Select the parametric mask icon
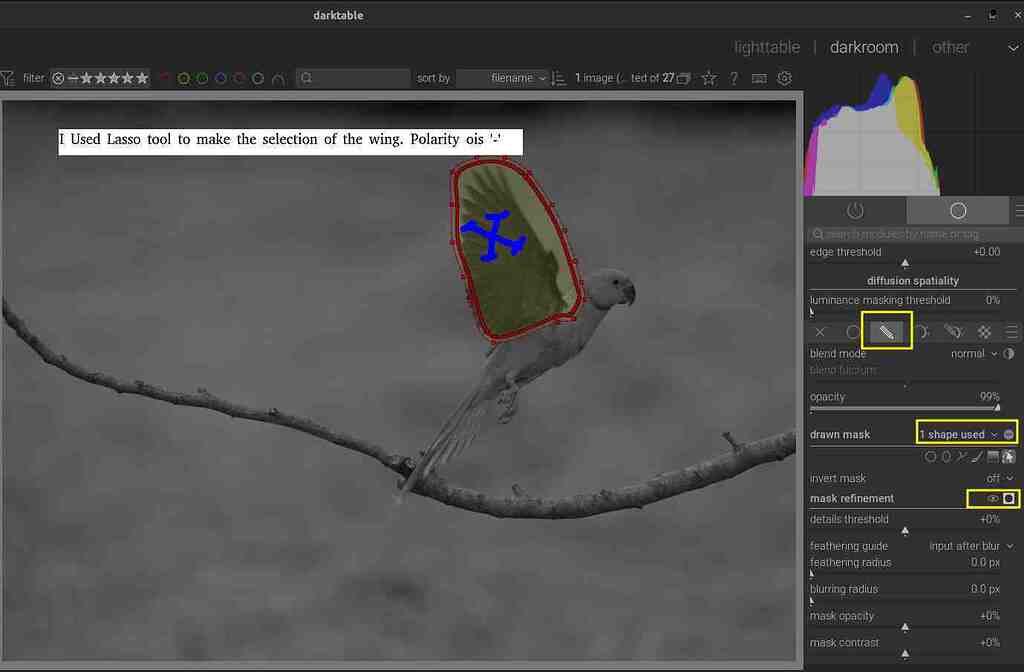The image size is (1024, 672). [x=921, y=332]
